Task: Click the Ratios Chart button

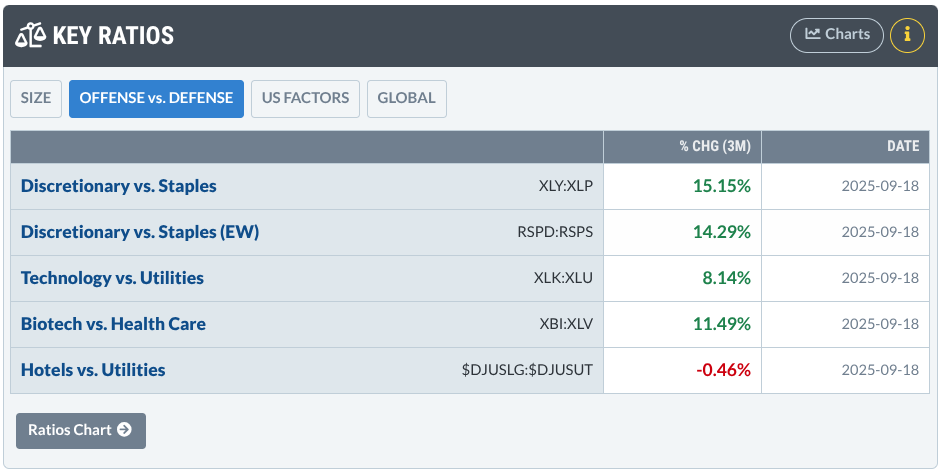Action: [x=81, y=430]
